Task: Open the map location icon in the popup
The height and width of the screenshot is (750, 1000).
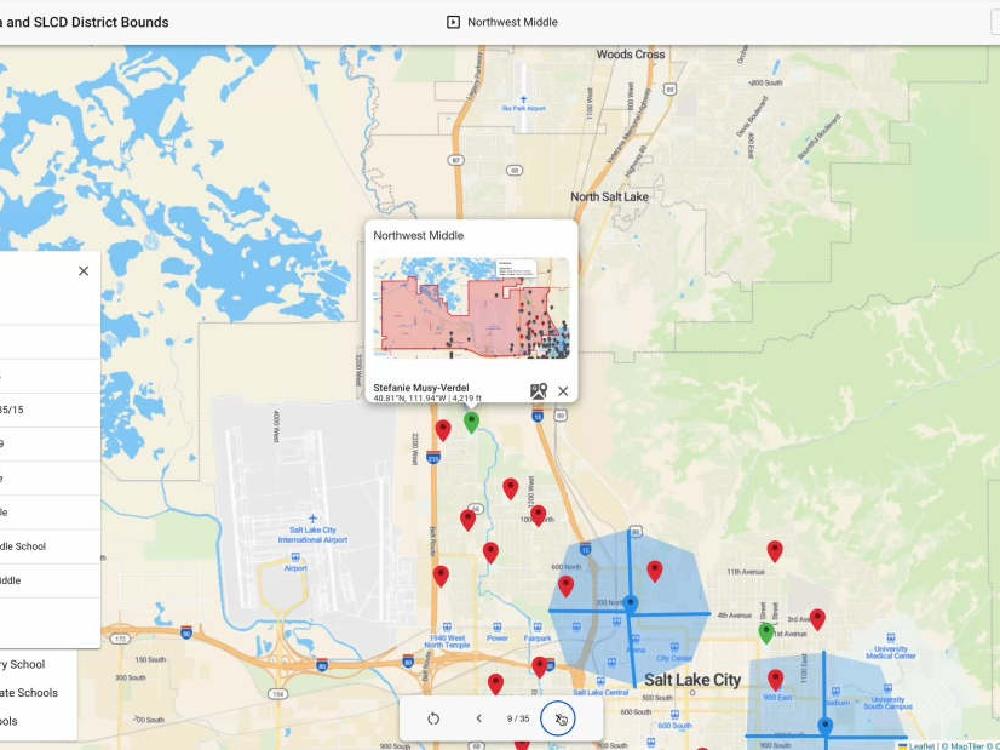Action: 538,391
